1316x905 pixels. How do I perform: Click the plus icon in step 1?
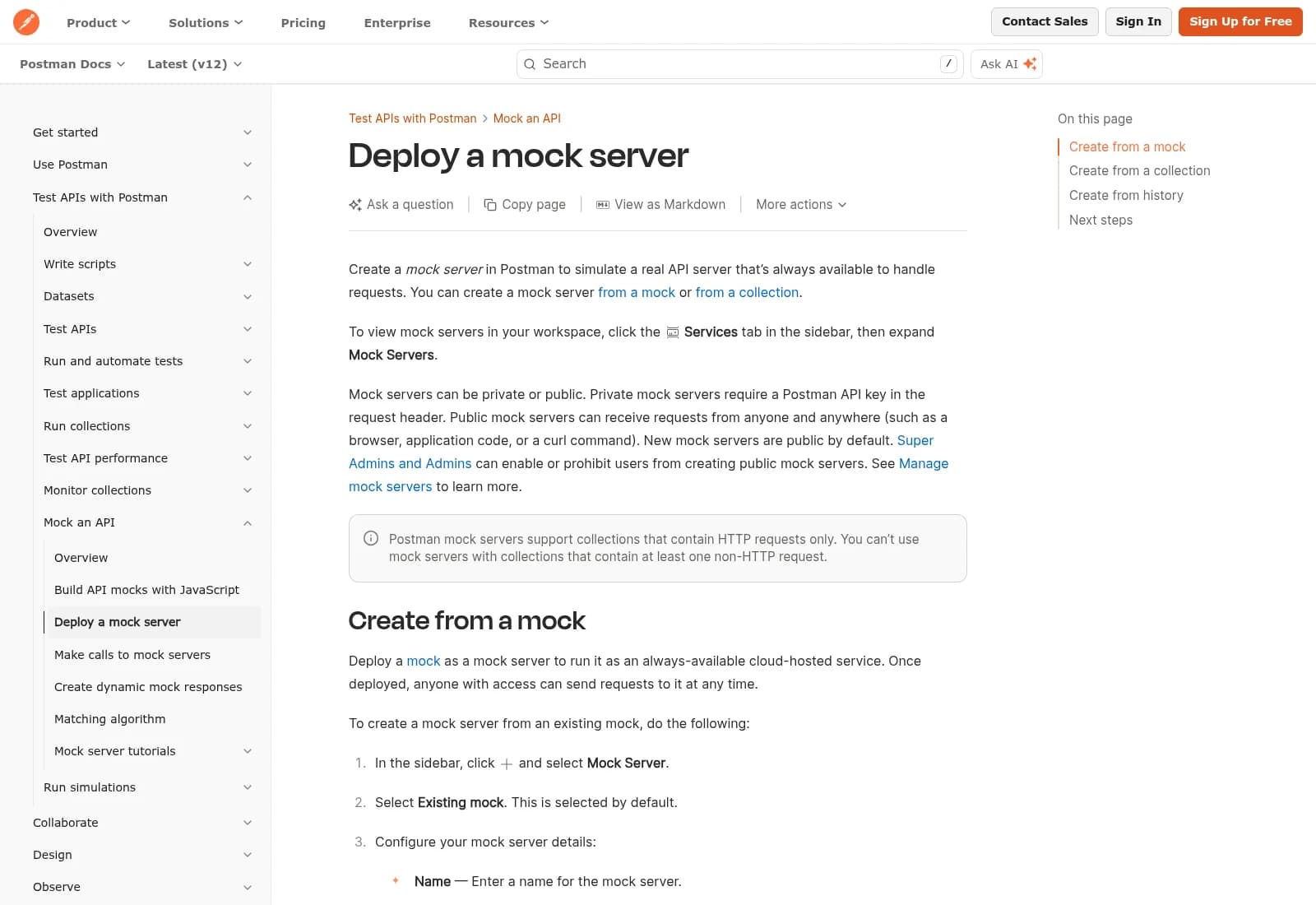pyautogui.click(x=507, y=764)
